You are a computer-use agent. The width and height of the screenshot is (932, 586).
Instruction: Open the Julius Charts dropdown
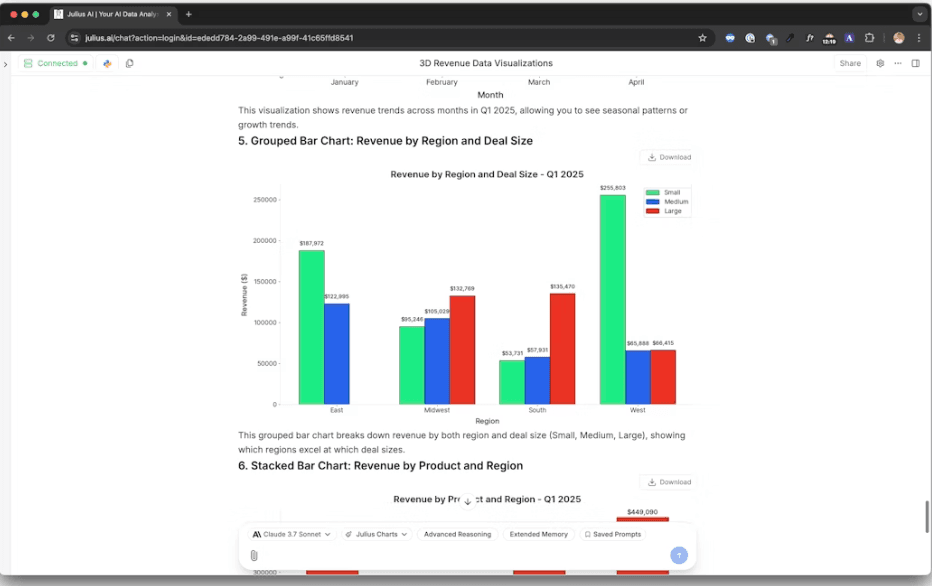tap(375, 534)
